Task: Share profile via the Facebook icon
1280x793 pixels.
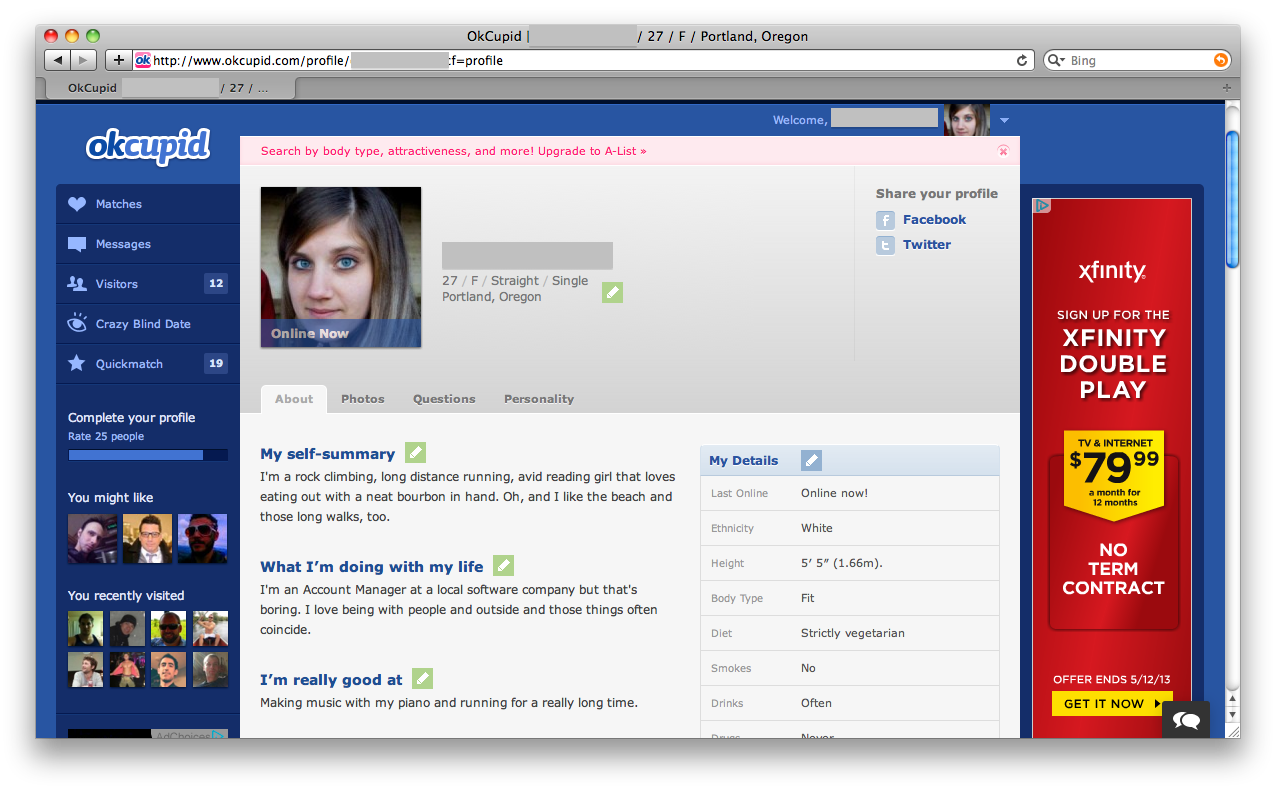Action: 885,220
